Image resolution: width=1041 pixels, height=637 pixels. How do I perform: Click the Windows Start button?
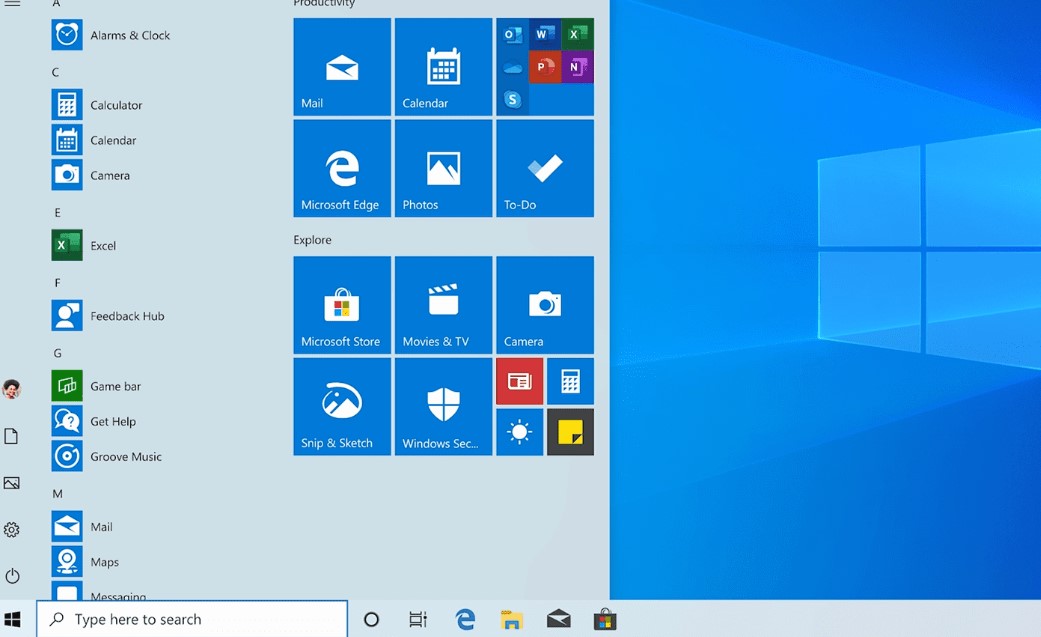[x=12, y=620]
